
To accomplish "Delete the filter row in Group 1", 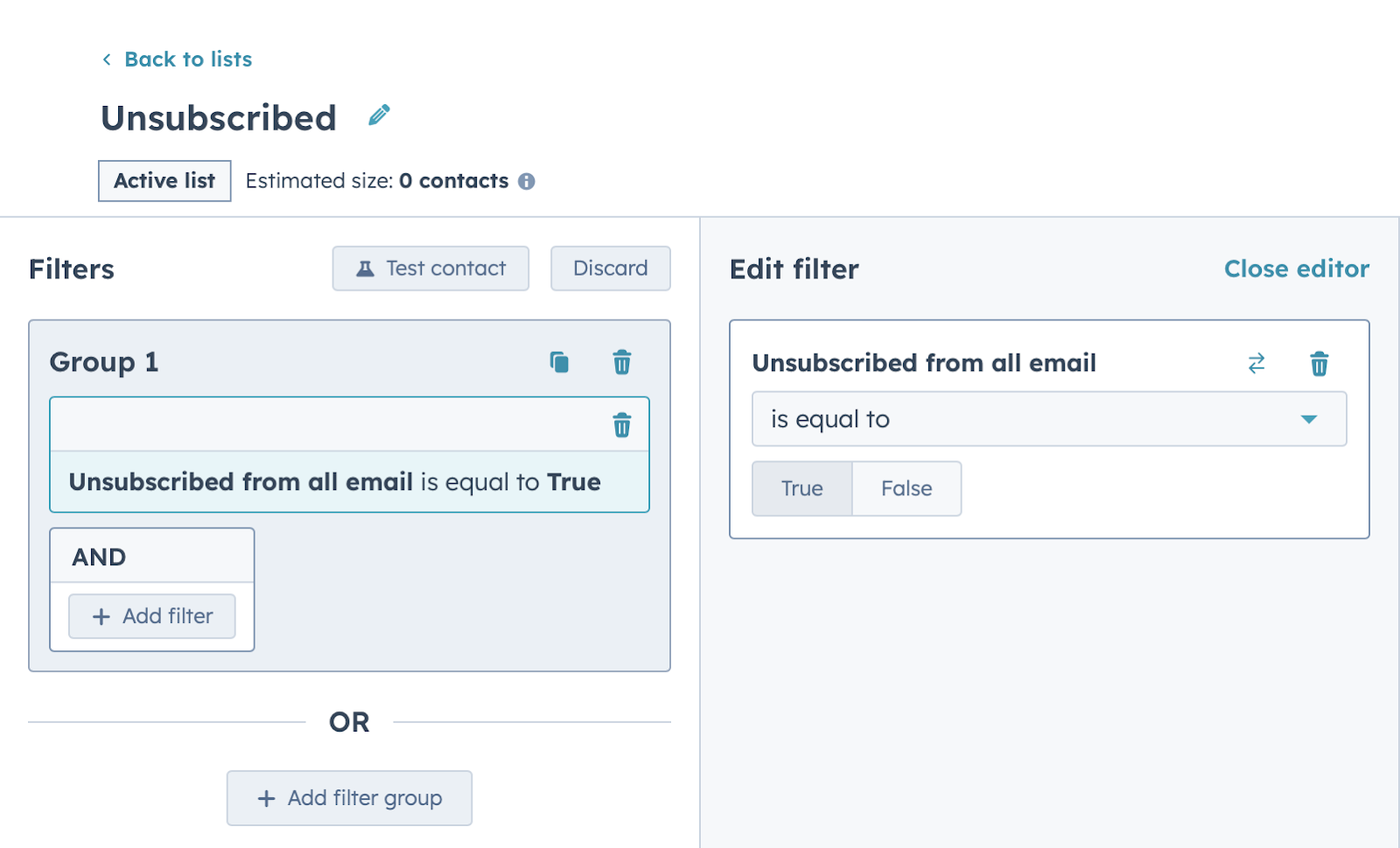I will [x=621, y=425].
